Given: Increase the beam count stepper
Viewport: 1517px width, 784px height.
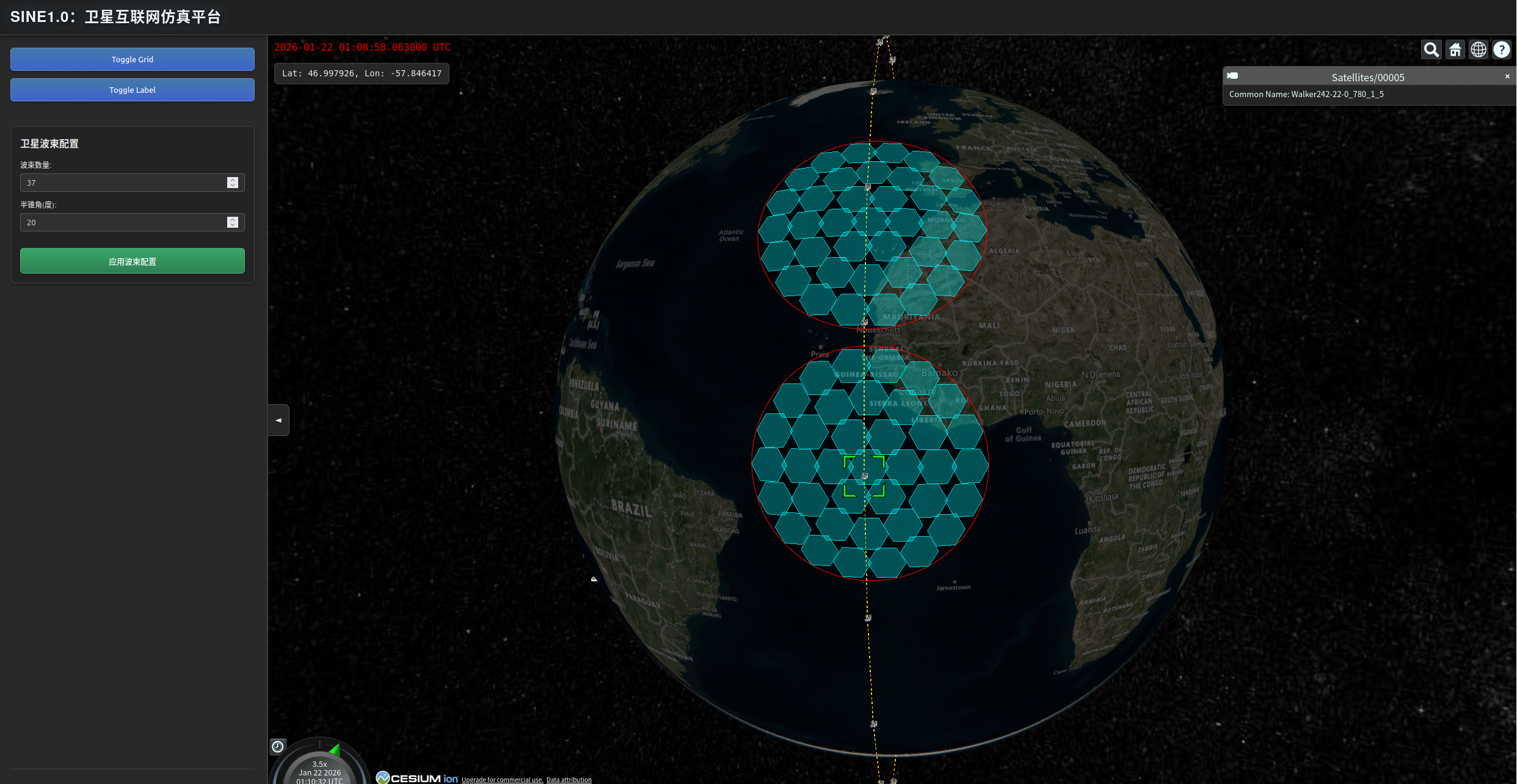Looking at the screenshot, I should coord(233,180).
